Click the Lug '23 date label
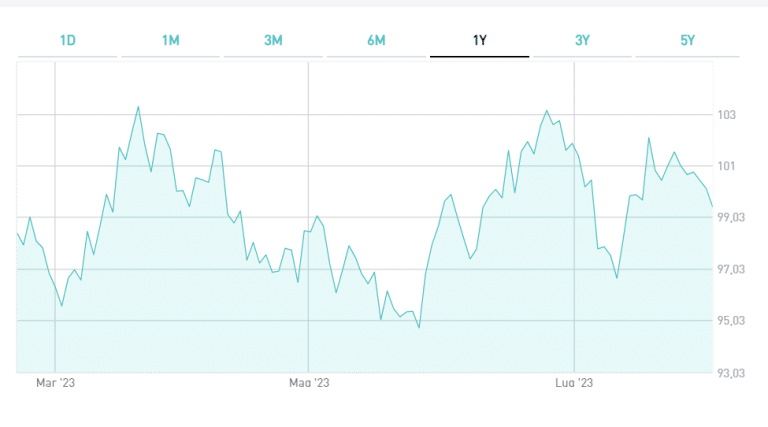Image resolution: width=768 pixels, height=427 pixels. (574, 383)
